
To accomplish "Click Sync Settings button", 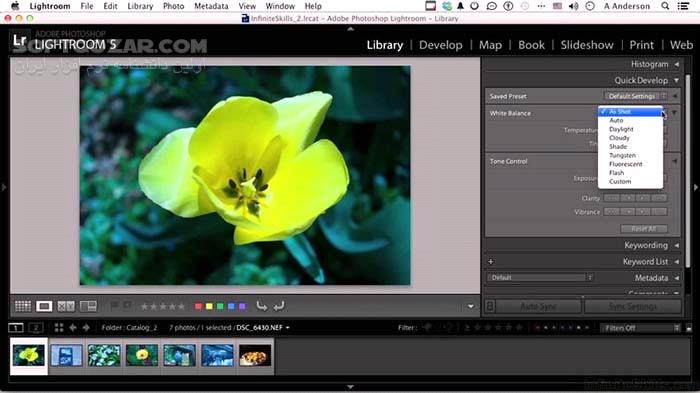I will (633, 306).
